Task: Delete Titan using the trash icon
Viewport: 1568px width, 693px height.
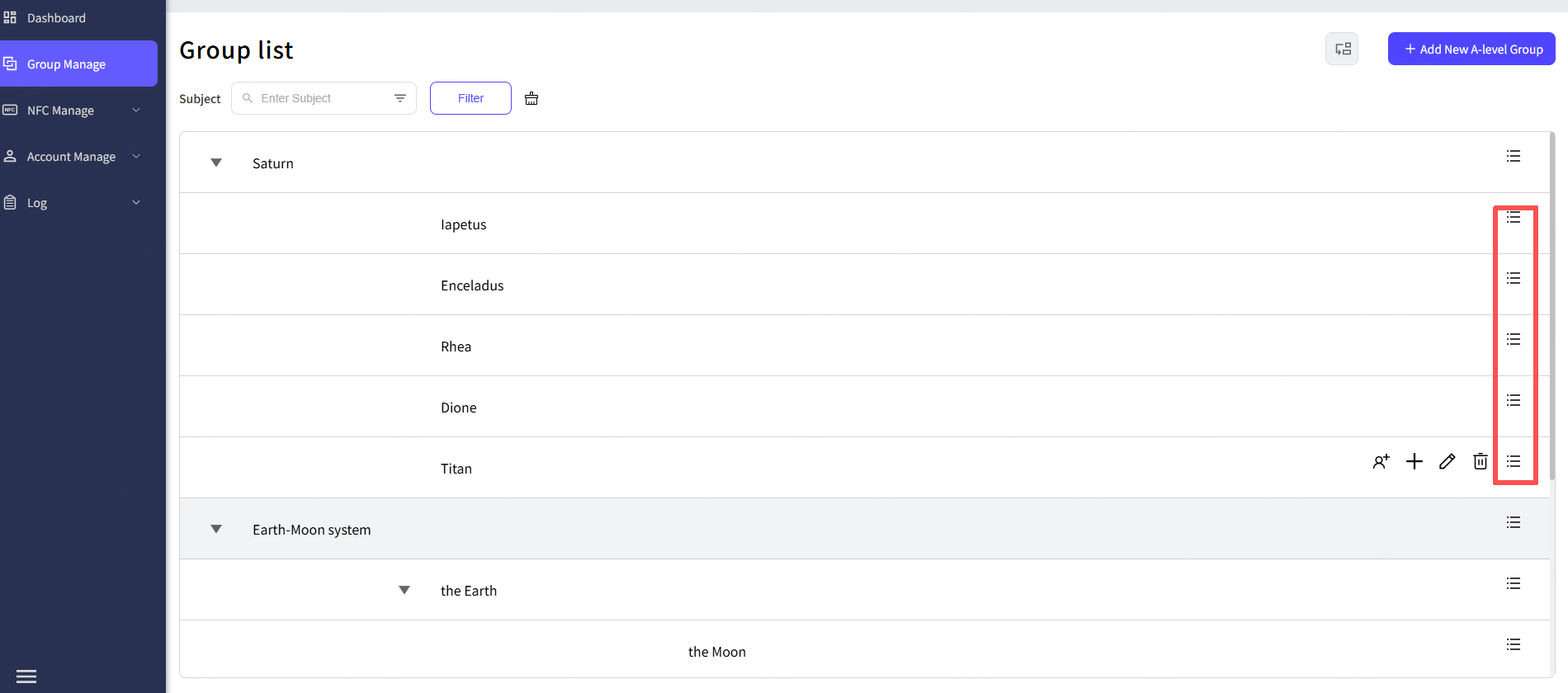Action: 1481,461
